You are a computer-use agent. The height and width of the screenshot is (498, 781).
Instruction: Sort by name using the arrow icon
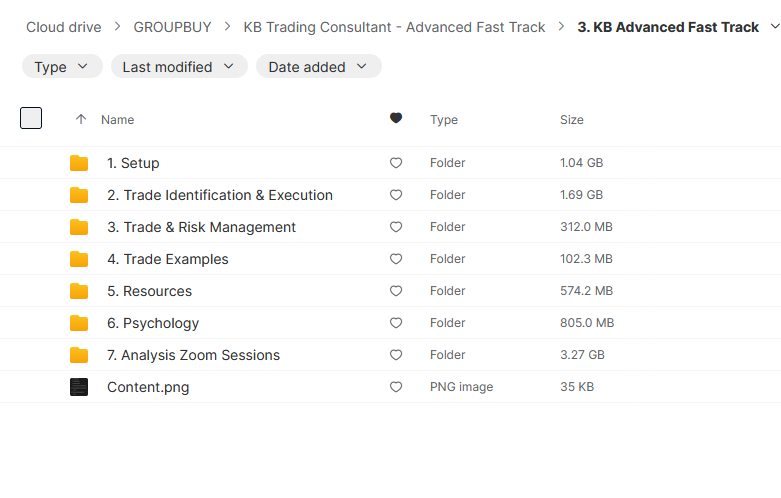[81, 119]
